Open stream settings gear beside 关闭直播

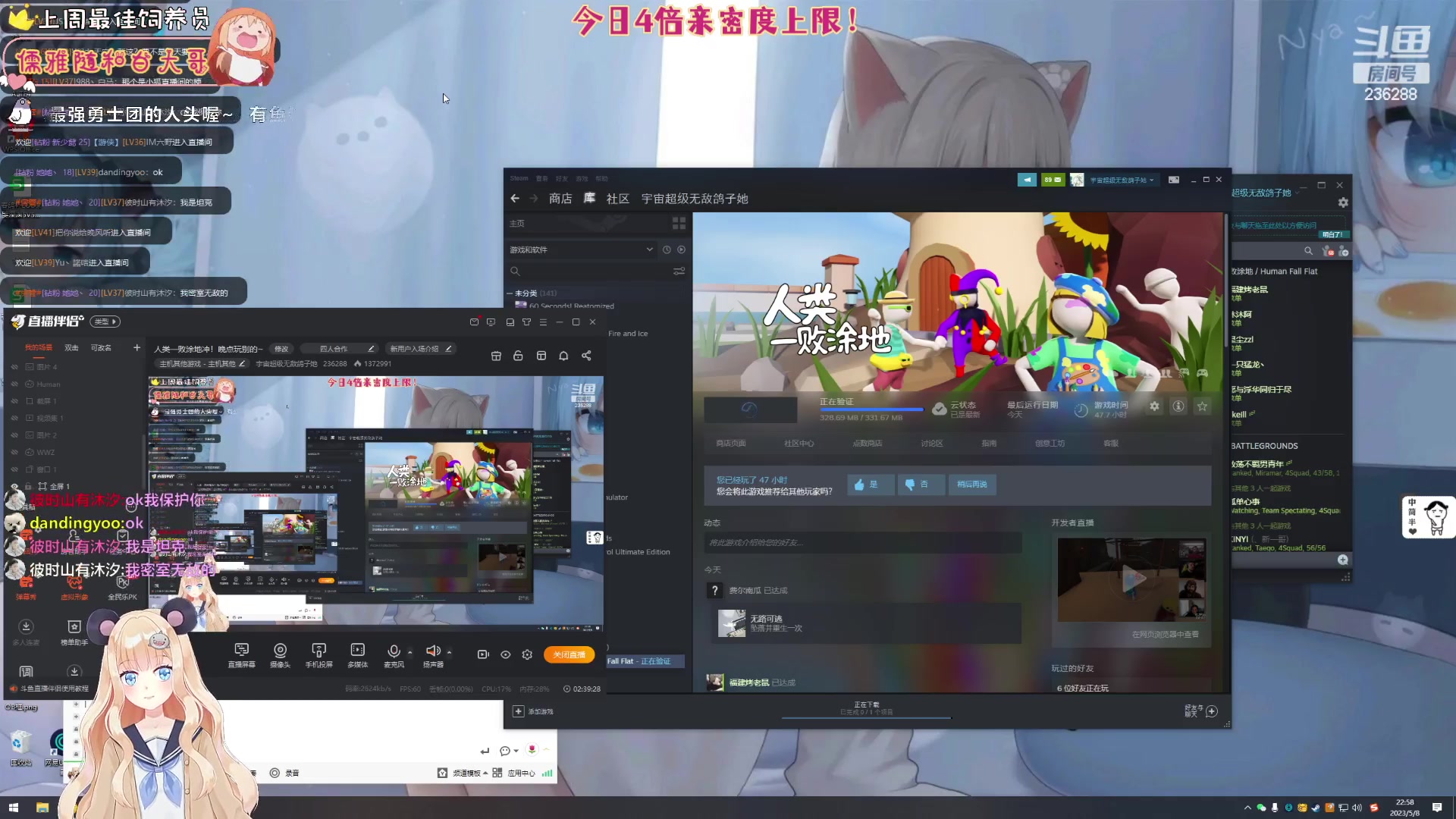pyautogui.click(x=527, y=654)
